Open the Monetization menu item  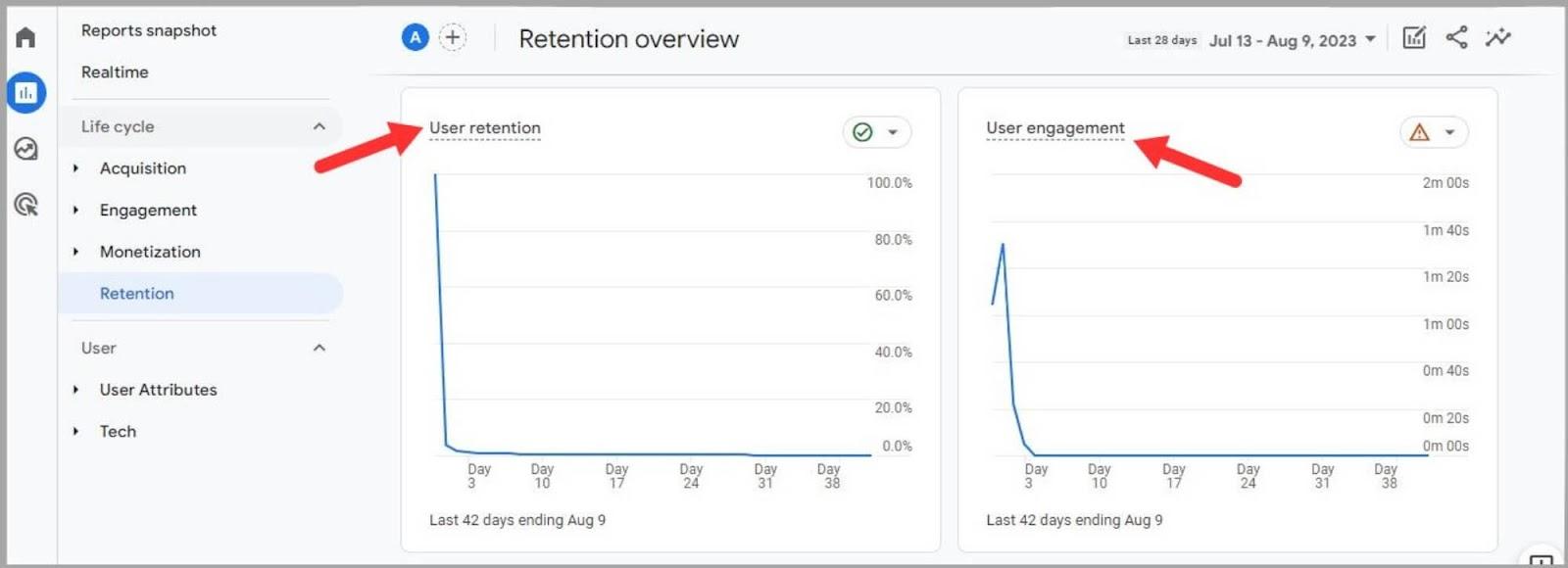pos(150,252)
